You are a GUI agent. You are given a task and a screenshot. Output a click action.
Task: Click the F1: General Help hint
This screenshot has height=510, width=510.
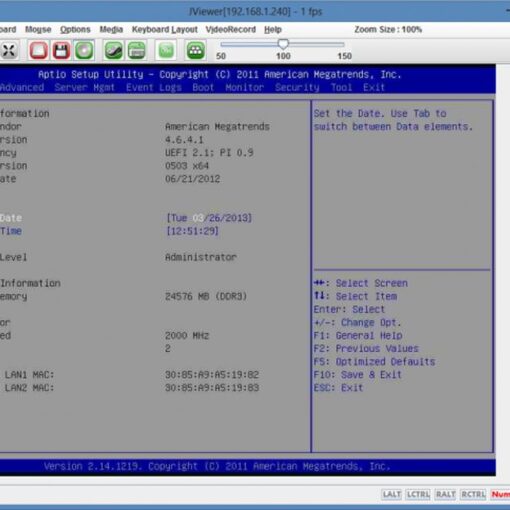(358, 335)
